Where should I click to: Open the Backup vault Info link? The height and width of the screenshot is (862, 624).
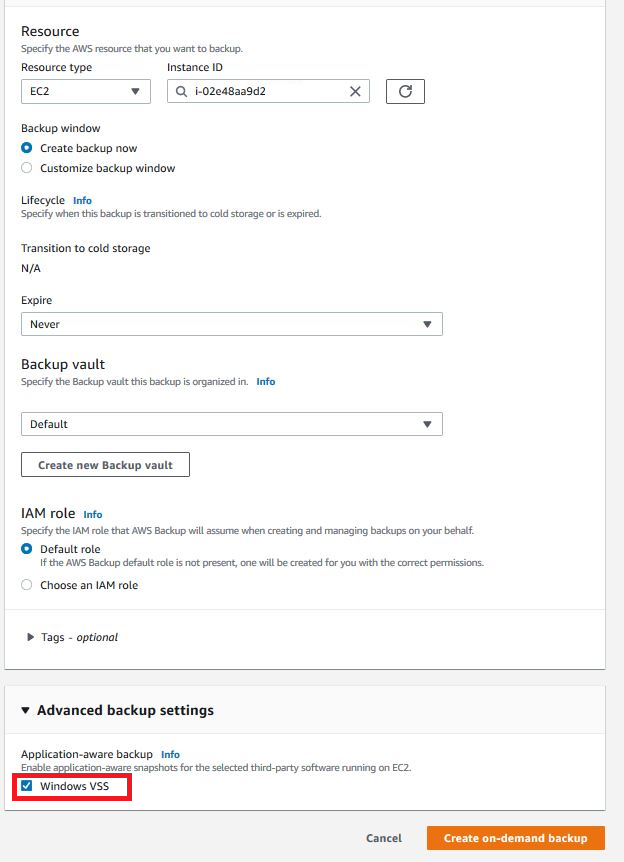point(265,381)
